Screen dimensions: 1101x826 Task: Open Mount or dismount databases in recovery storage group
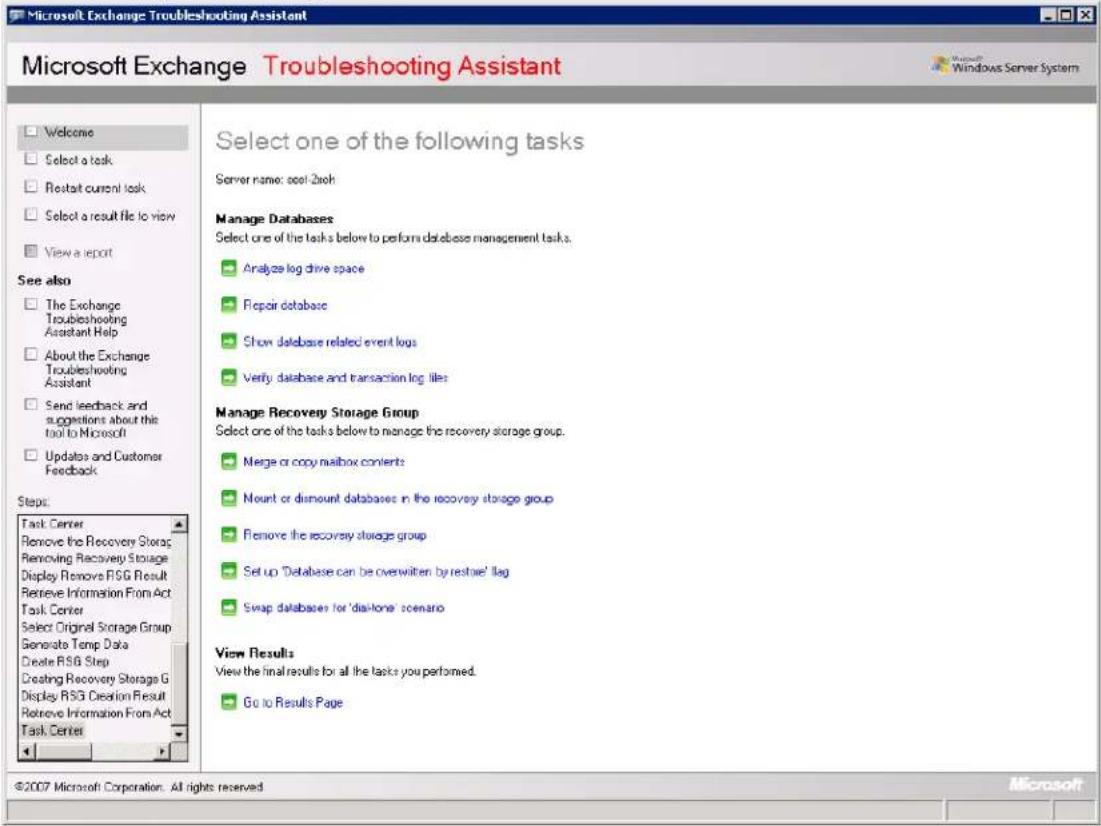[398, 498]
